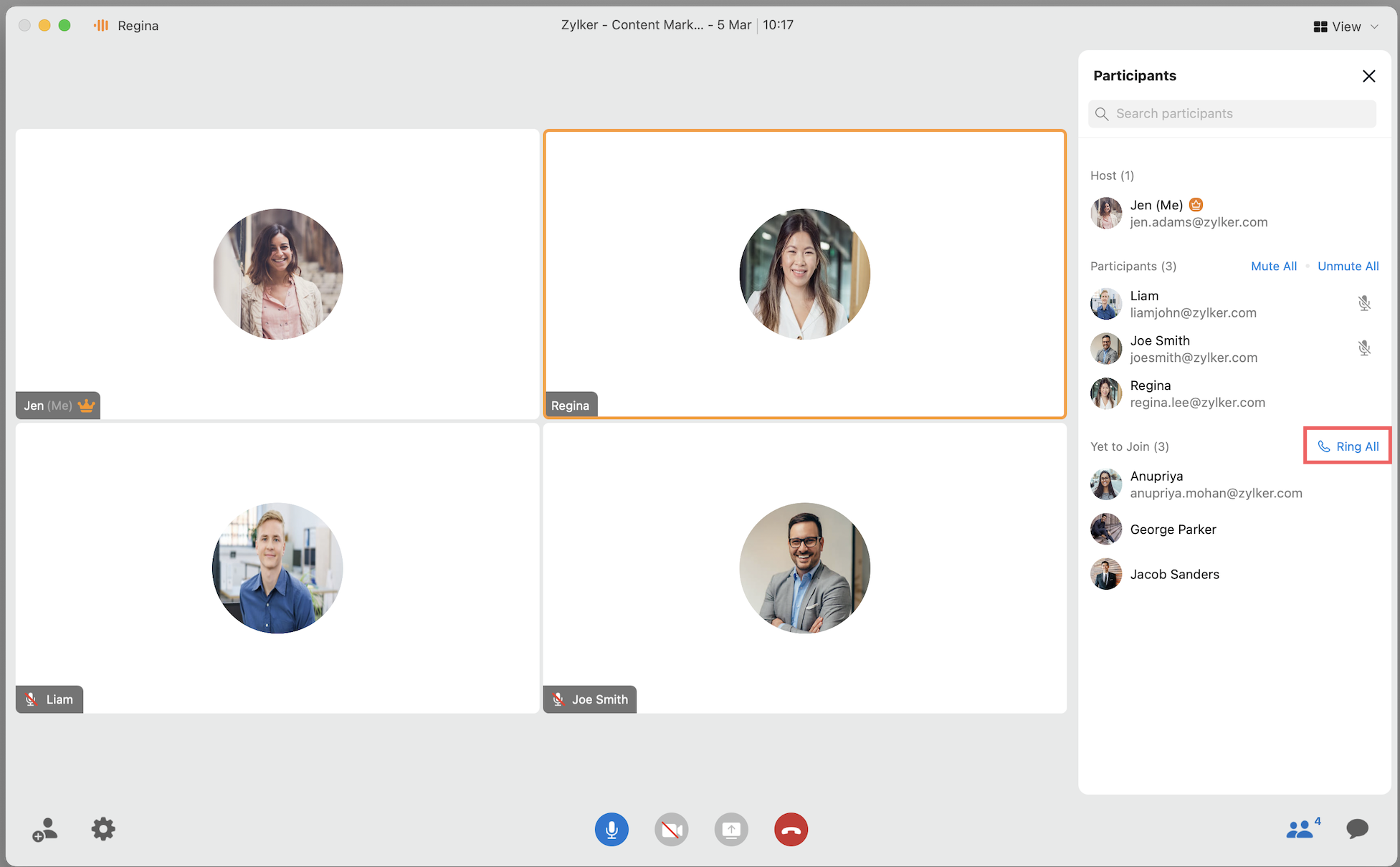Close the Participants panel

pos(1368,76)
